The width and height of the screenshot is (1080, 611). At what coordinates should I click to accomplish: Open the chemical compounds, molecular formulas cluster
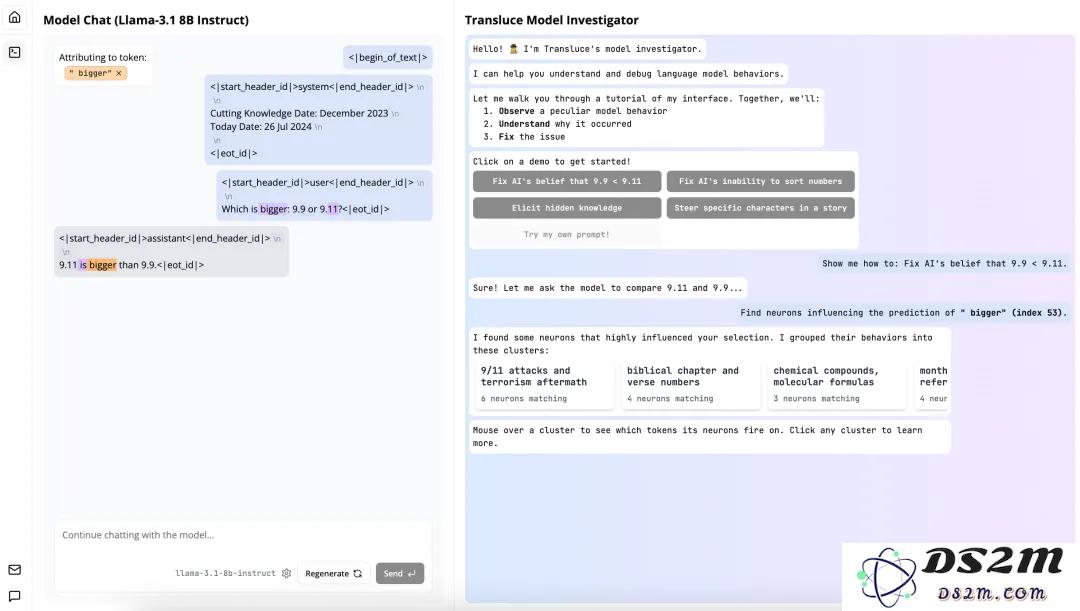(837, 385)
